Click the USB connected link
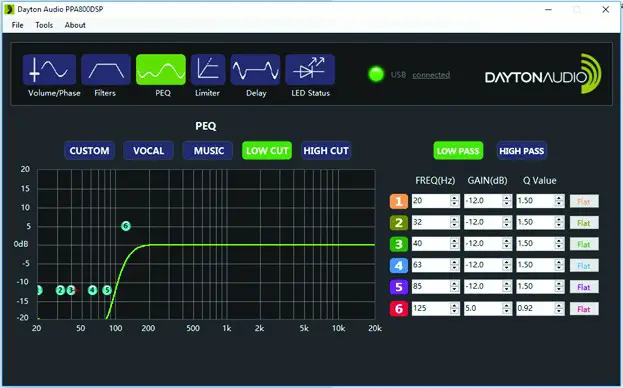Screen dimensions: 623x388 [431, 75]
